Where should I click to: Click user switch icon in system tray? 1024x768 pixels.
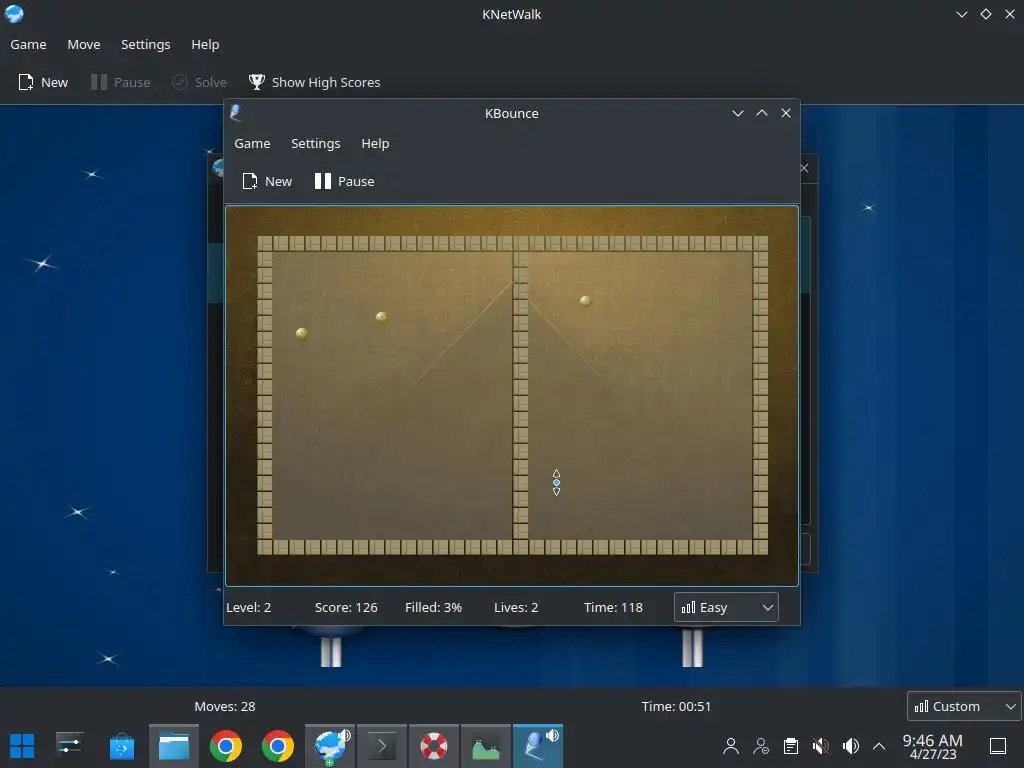pyautogui.click(x=761, y=746)
